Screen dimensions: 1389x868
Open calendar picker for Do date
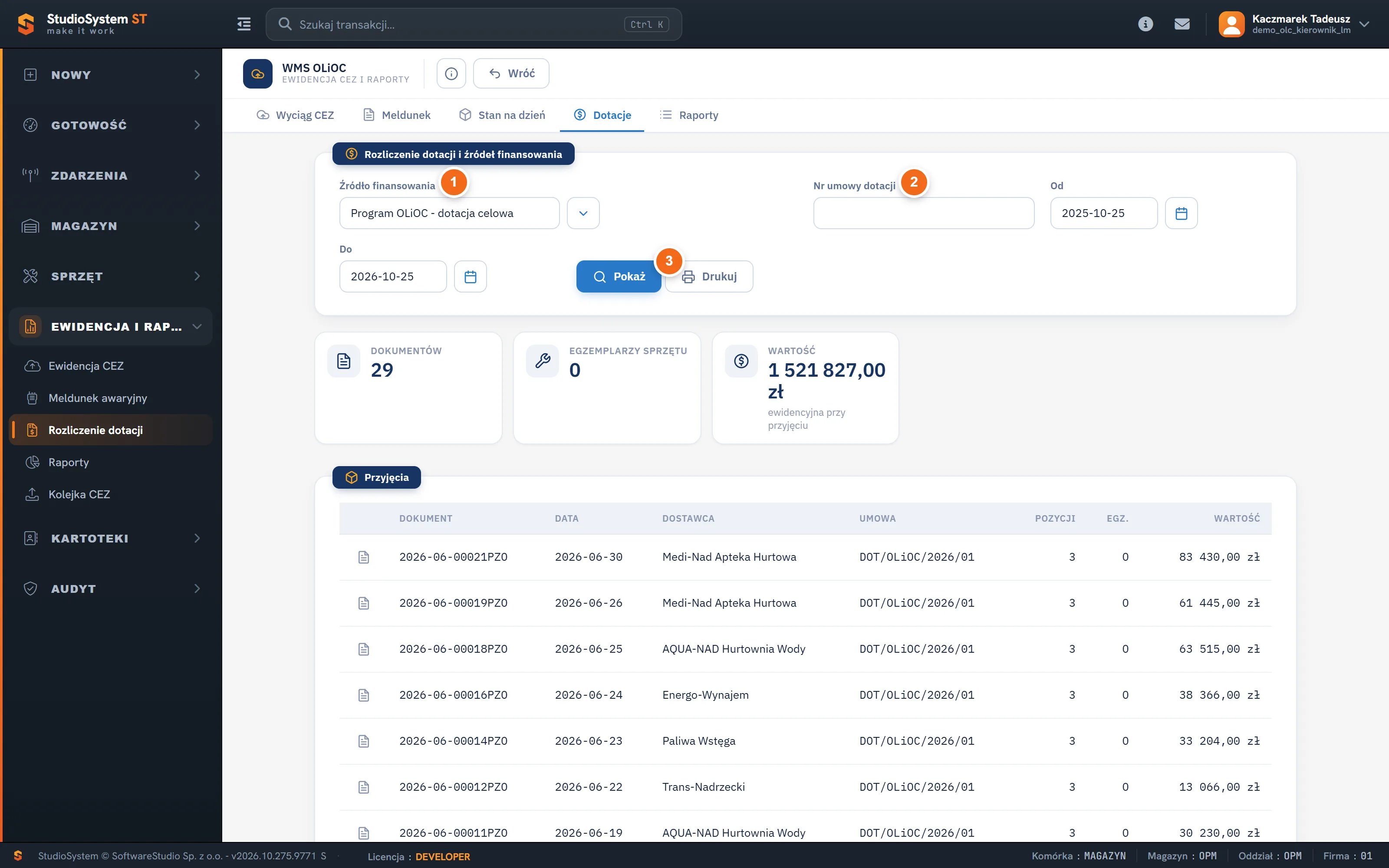[x=470, y=277]
